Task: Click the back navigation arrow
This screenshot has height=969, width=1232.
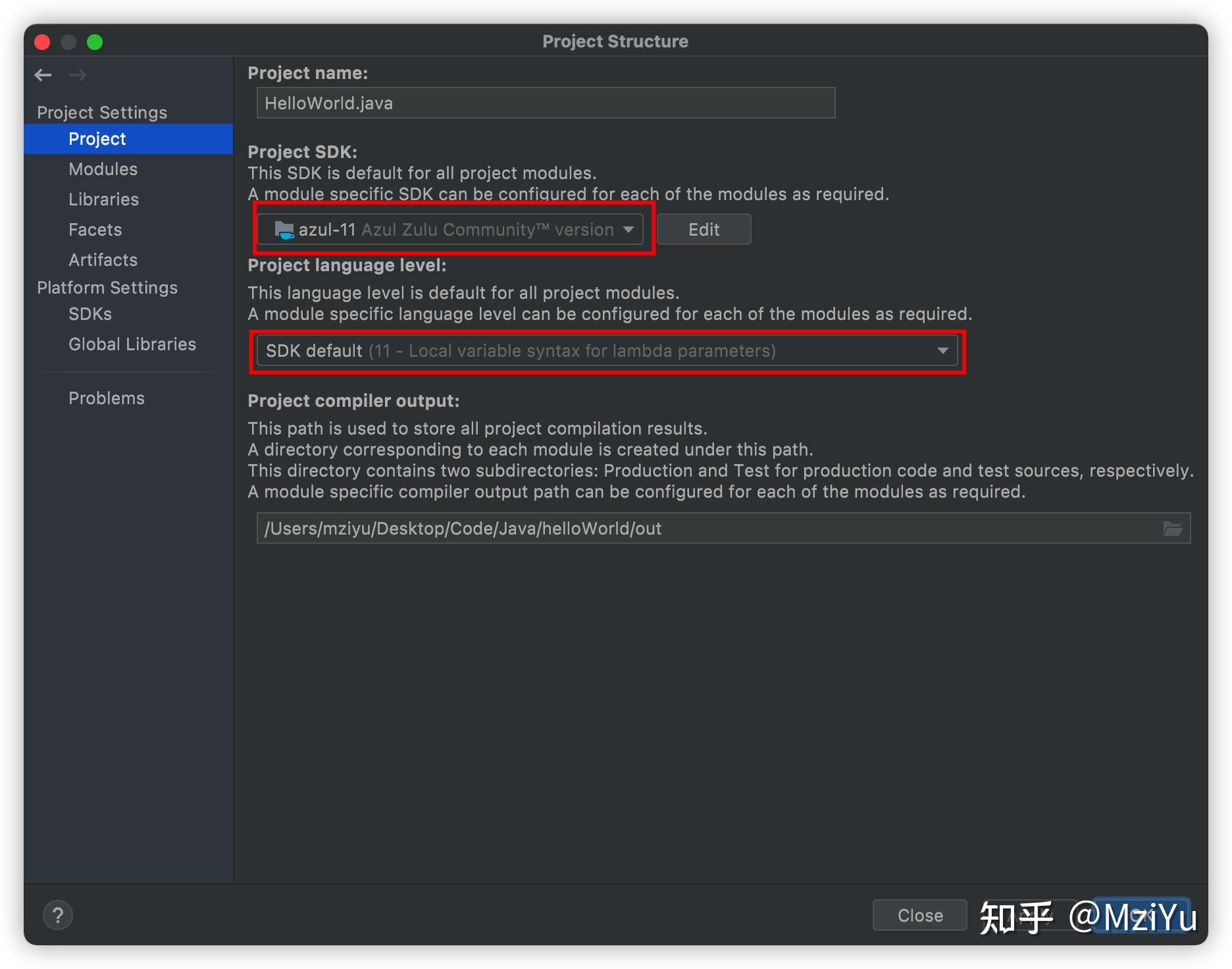Action: tap(43, 75)
